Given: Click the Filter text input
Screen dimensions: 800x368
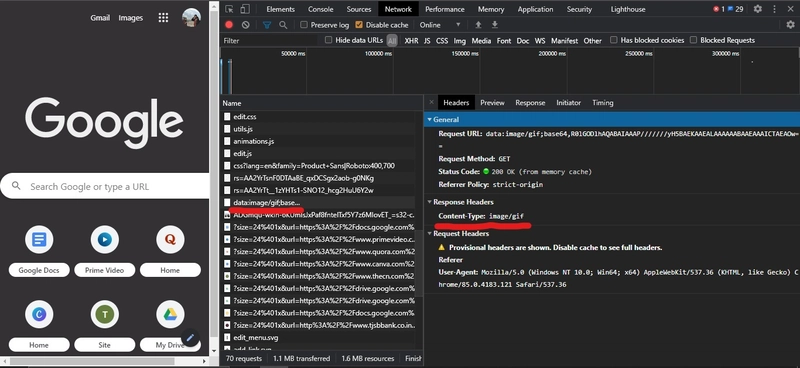Looking at the screenshot, I should click(x=270, y=41).
